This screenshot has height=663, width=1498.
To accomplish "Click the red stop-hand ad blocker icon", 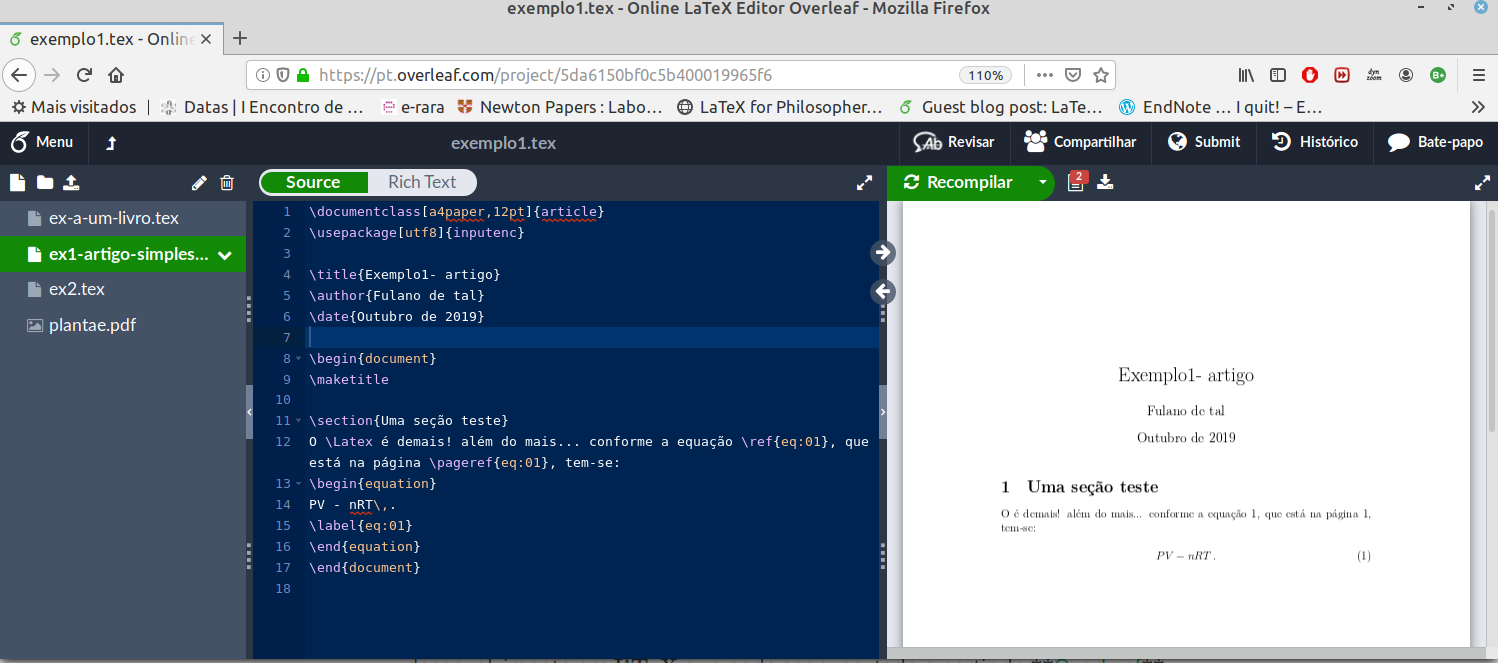I will pyautogui.click(x=1310, y=75).
